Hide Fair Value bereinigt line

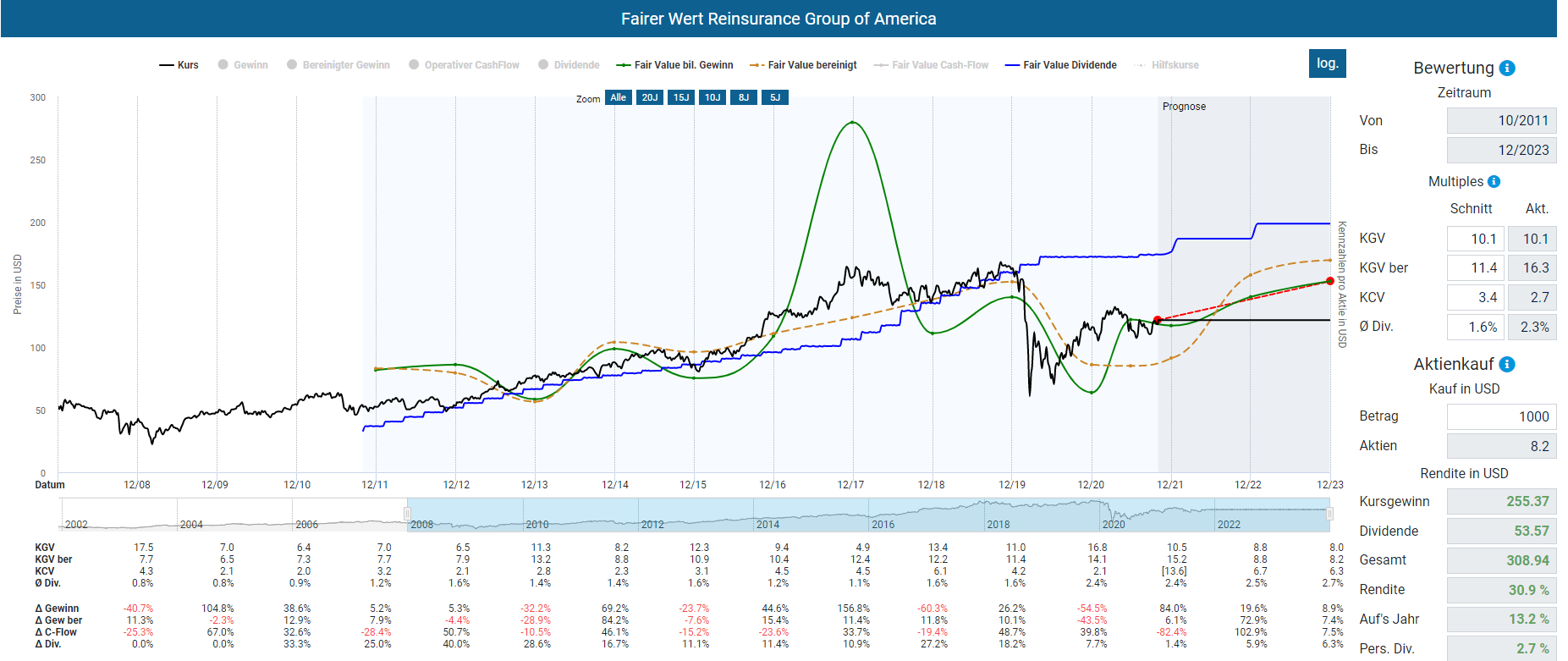pos(804,65)
